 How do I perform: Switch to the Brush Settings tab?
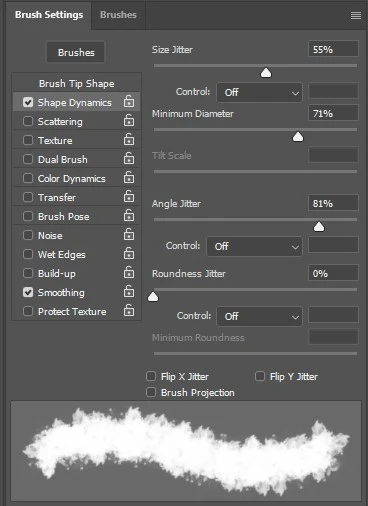click(x=49, y=15)
